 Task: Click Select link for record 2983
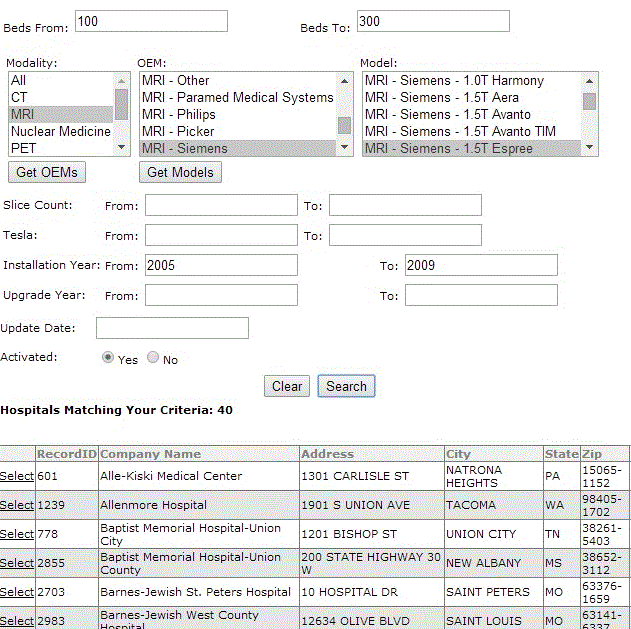17,621
